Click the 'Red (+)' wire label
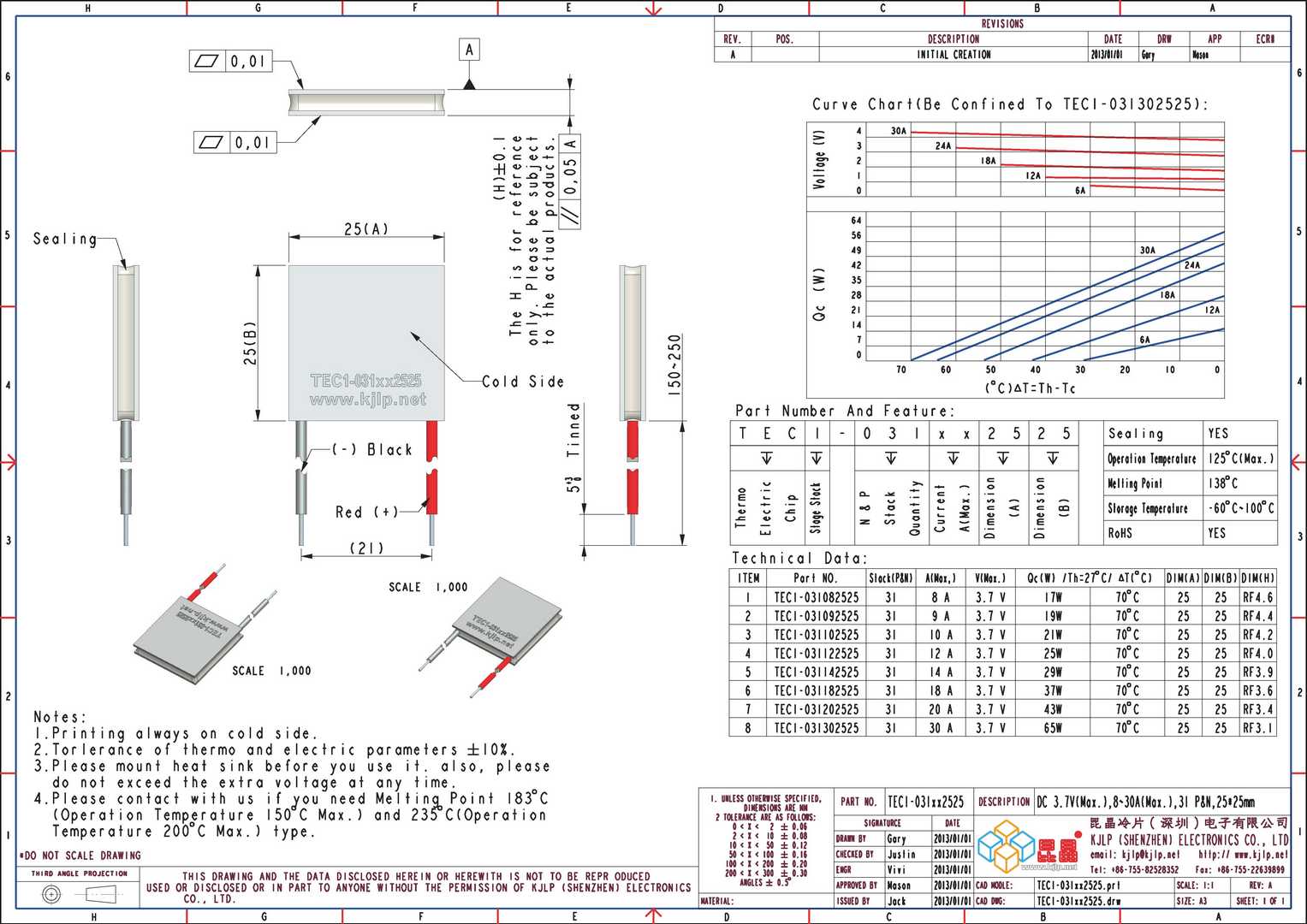Screen dimensions: 1307x924 [366, 512]
